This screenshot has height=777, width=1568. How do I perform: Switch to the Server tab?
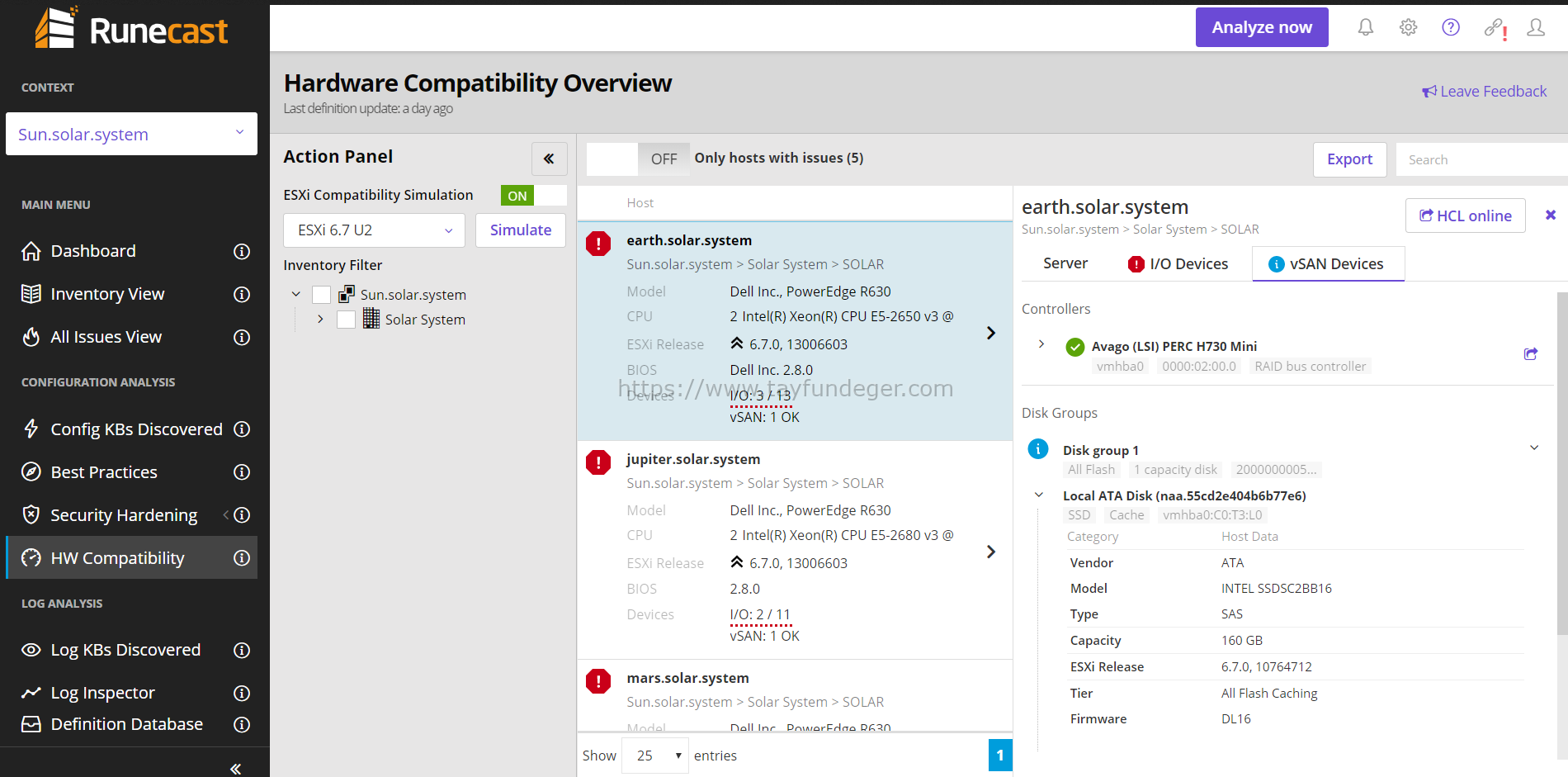coord(1065,263)
